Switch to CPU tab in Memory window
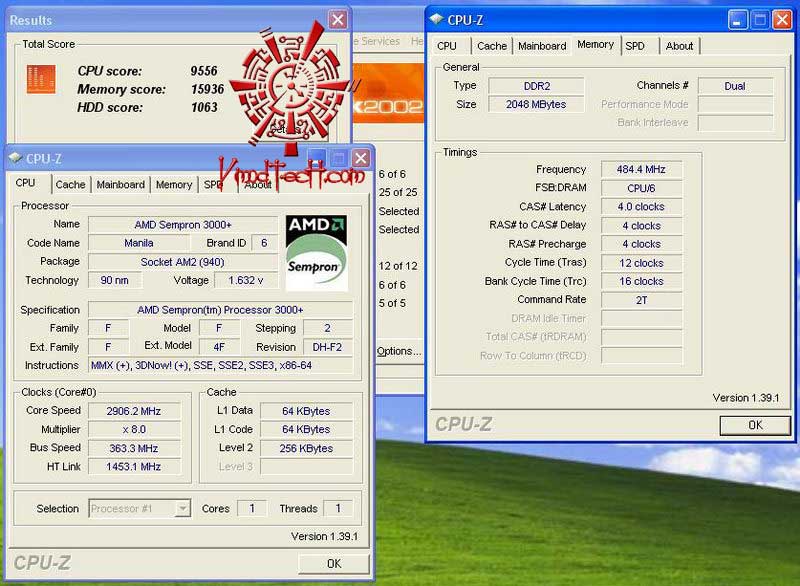Image resolution: width=800 pixels, height=586 pixels. click(x=447, y=46)
